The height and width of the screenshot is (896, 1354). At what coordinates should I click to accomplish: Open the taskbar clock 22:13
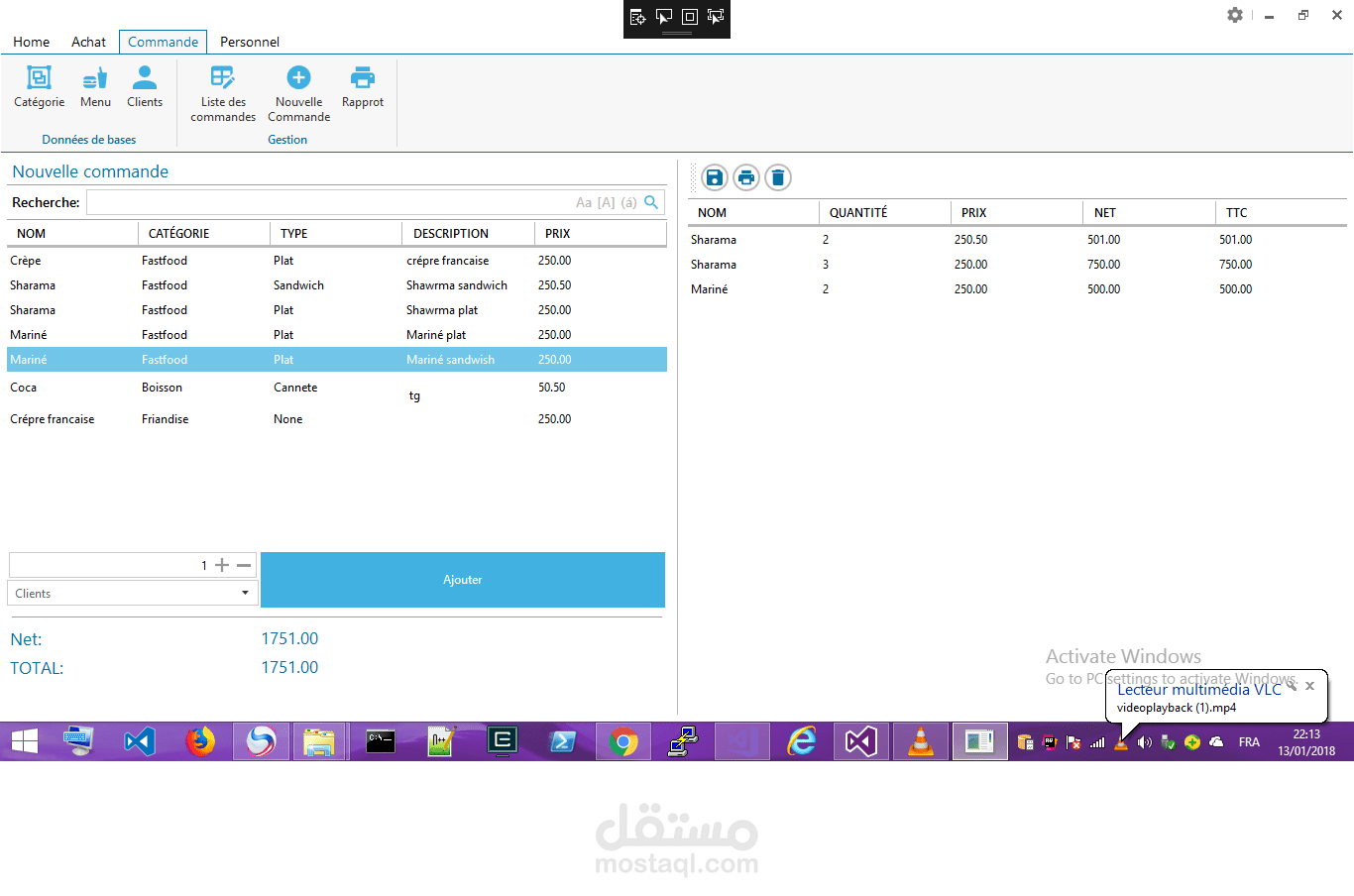1306,742
